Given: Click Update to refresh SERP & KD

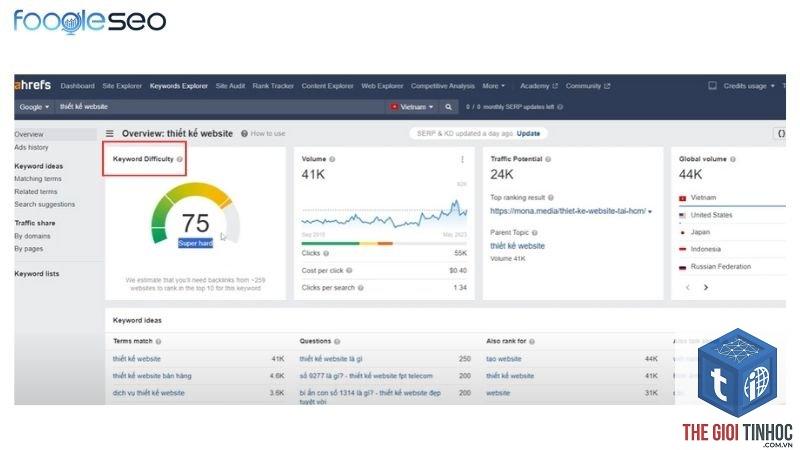Looking at the screenshot, I should point(528,134).
